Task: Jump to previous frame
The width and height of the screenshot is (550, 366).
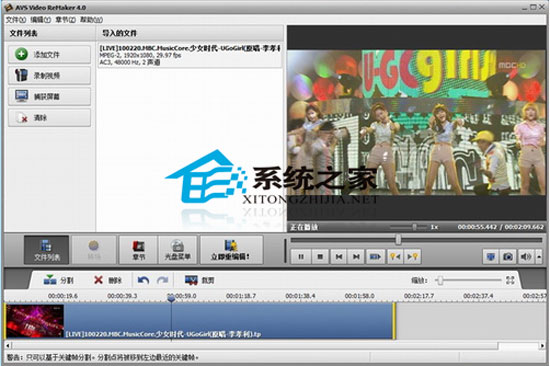Action: 338,257
